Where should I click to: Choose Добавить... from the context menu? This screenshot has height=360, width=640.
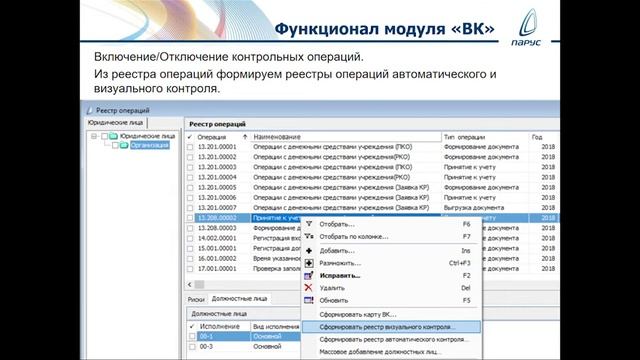[392, 251]
